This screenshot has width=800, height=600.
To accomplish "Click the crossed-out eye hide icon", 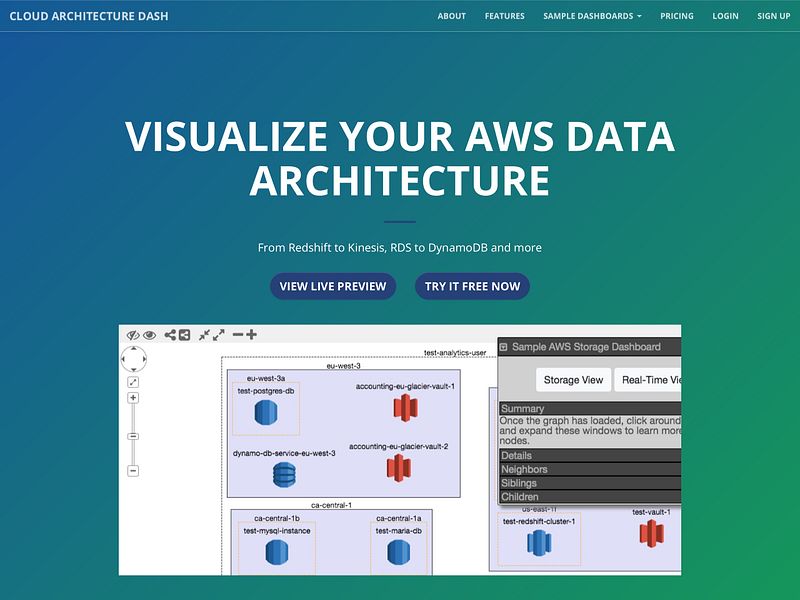I will [133, 335].
